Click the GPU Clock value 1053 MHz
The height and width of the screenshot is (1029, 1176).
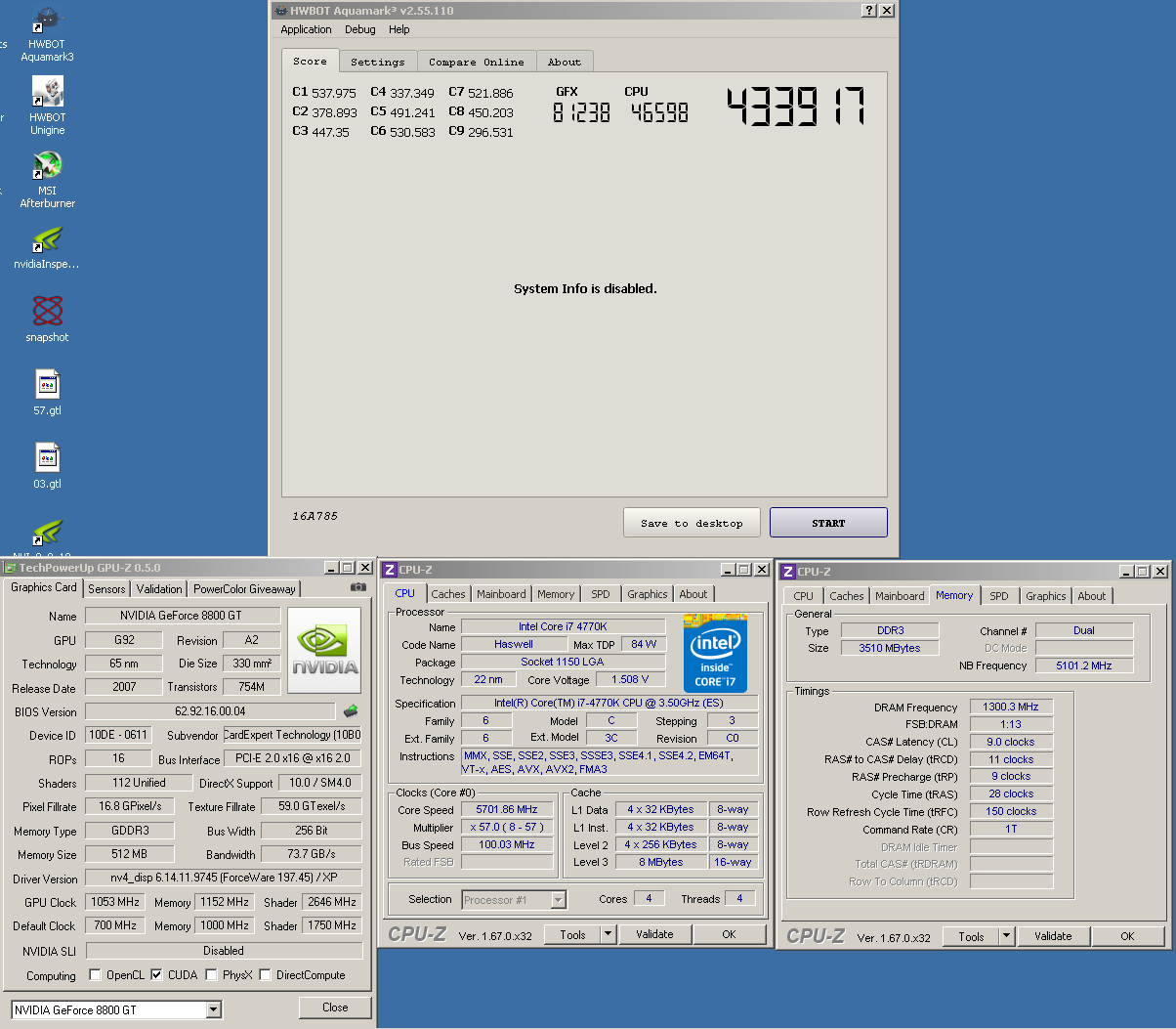click(115, 902)
